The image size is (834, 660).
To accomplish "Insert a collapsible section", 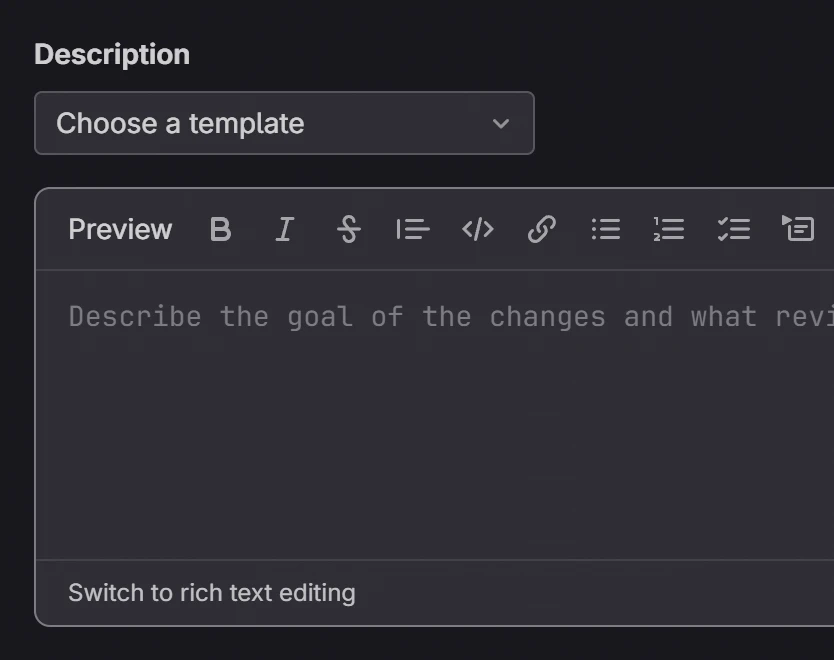I will click(798, 230).
